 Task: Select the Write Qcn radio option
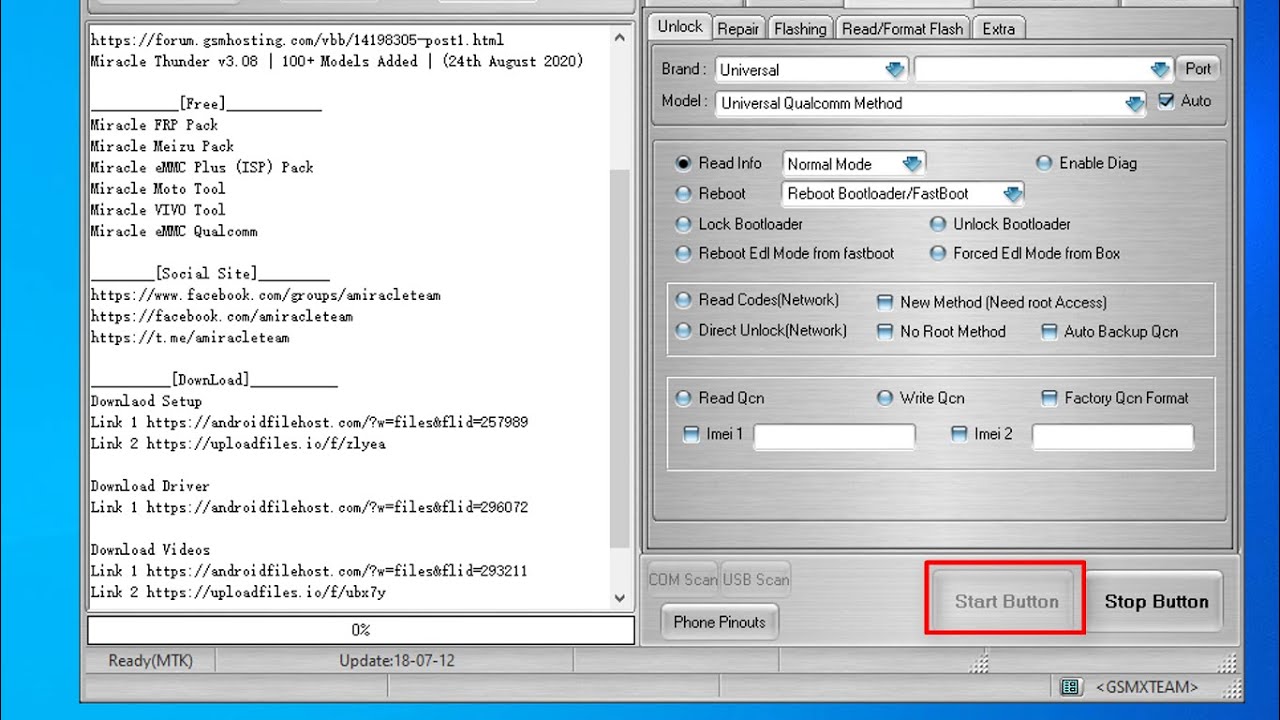[885, 398]
